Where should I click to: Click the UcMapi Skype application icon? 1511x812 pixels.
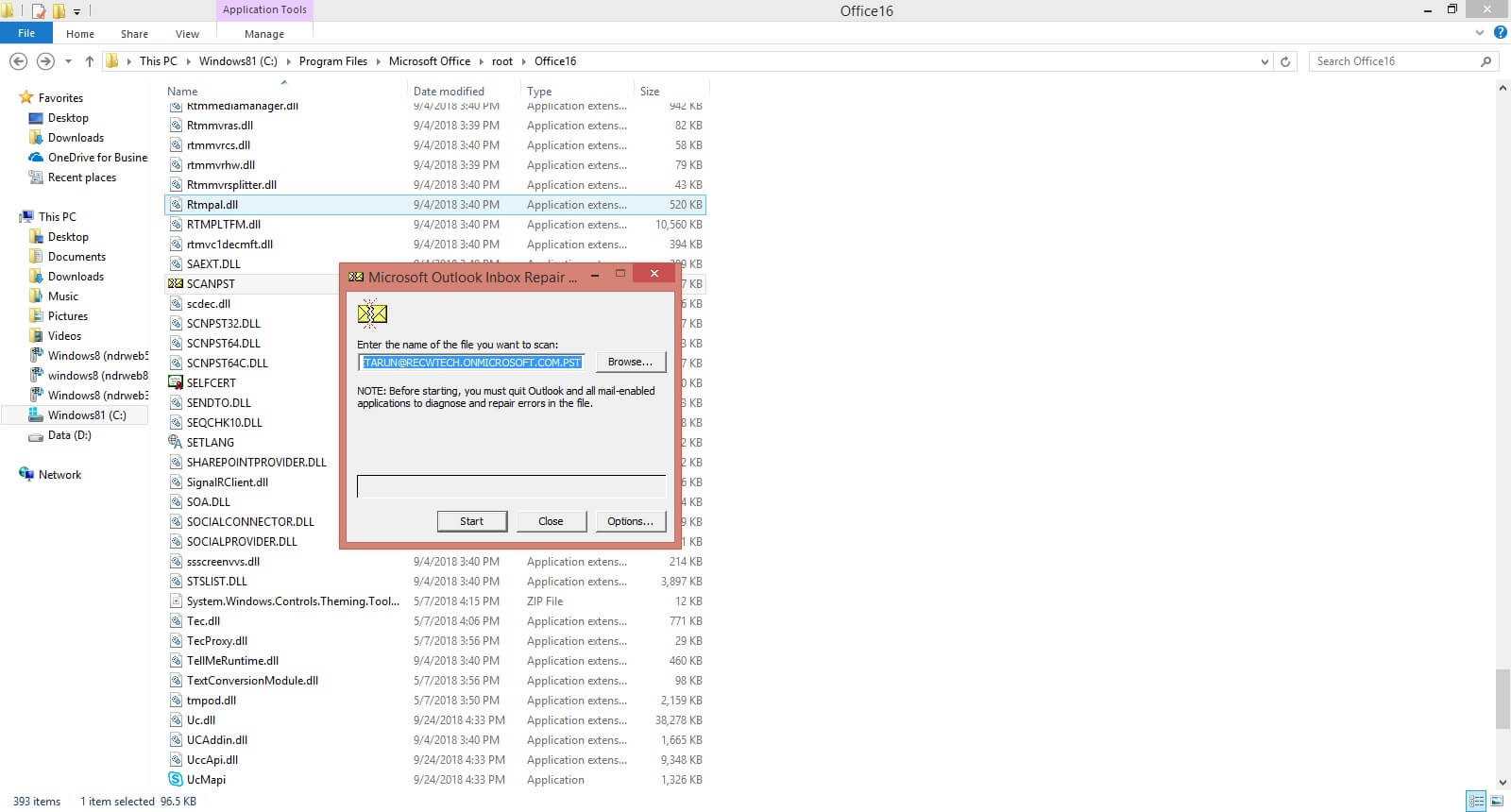click(x=175, y=780)
